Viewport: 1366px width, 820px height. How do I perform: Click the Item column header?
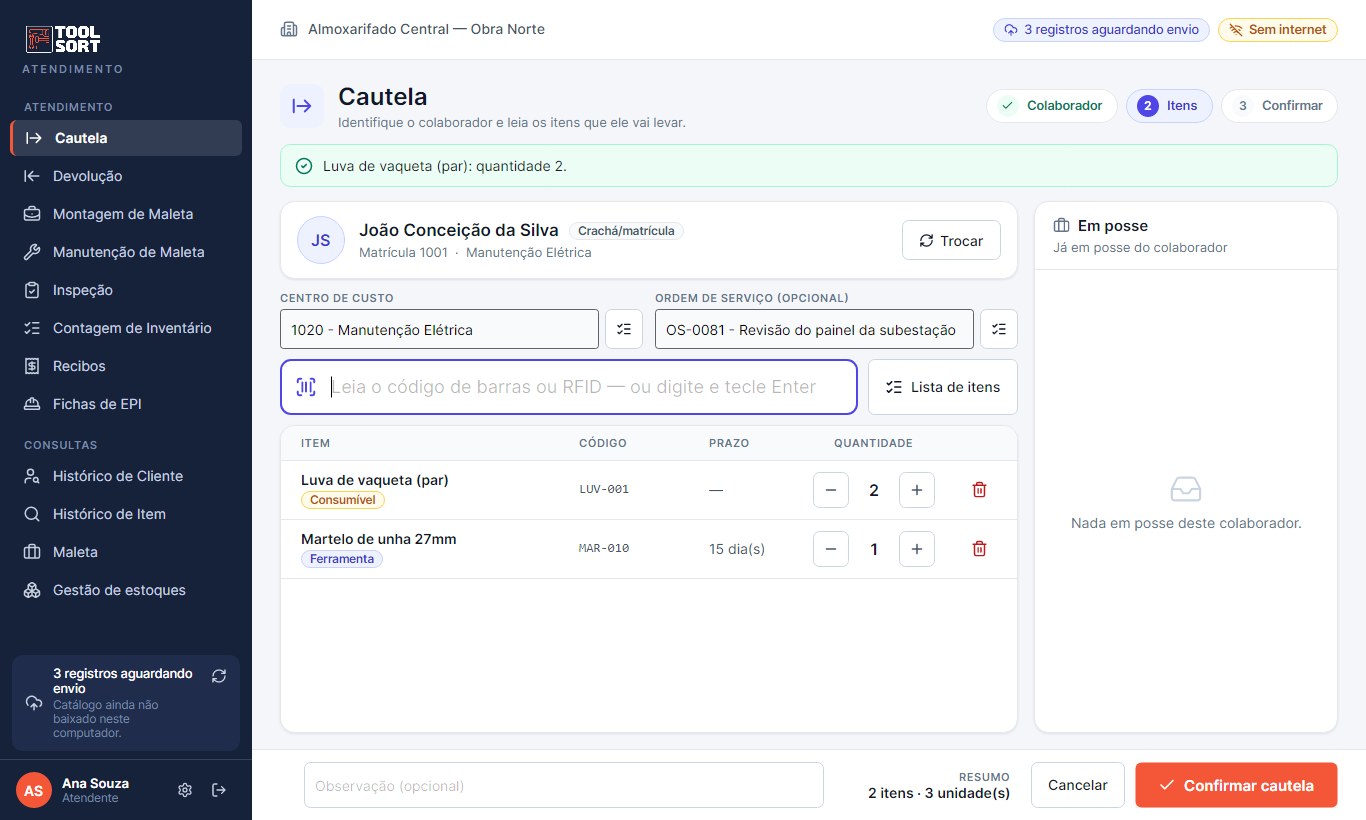pyautogui.click(x=315, y=443)
